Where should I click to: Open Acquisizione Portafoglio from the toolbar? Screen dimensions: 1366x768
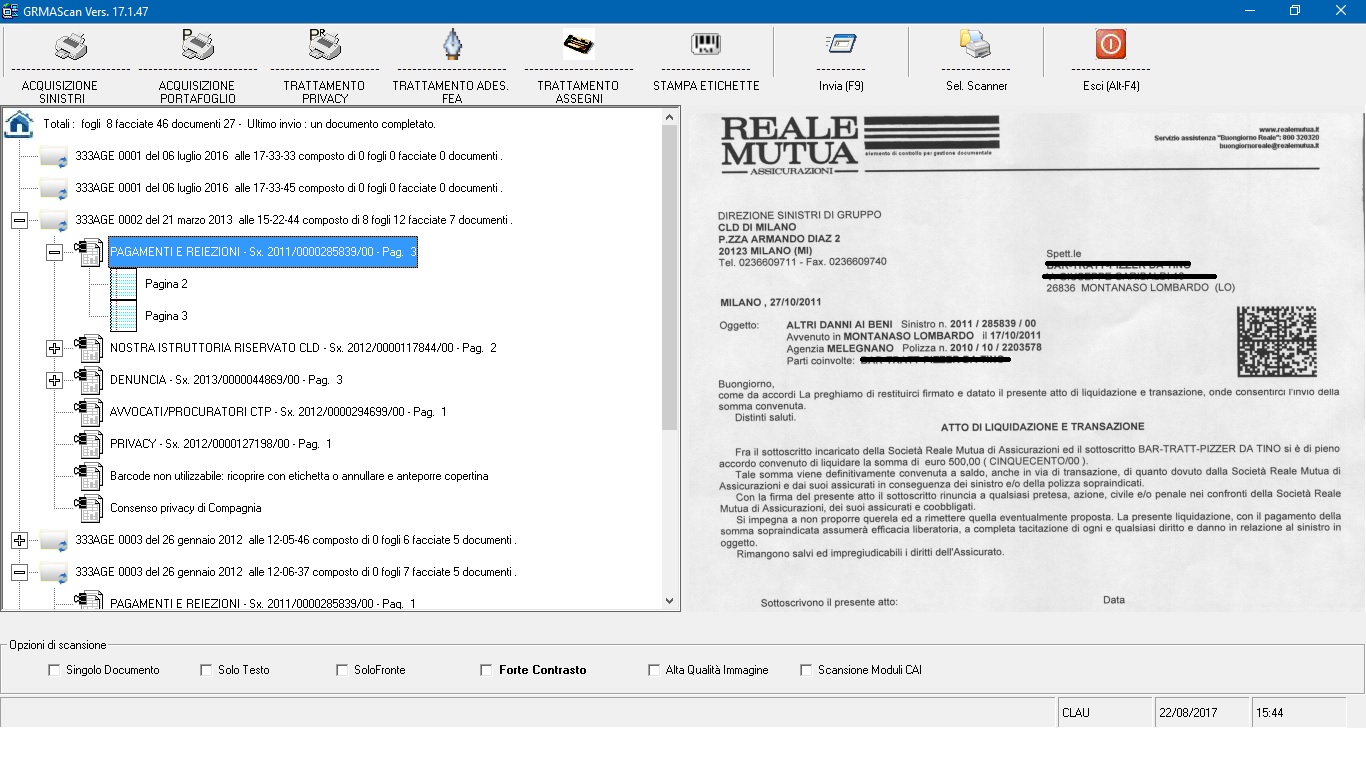(x=197, y=45)
